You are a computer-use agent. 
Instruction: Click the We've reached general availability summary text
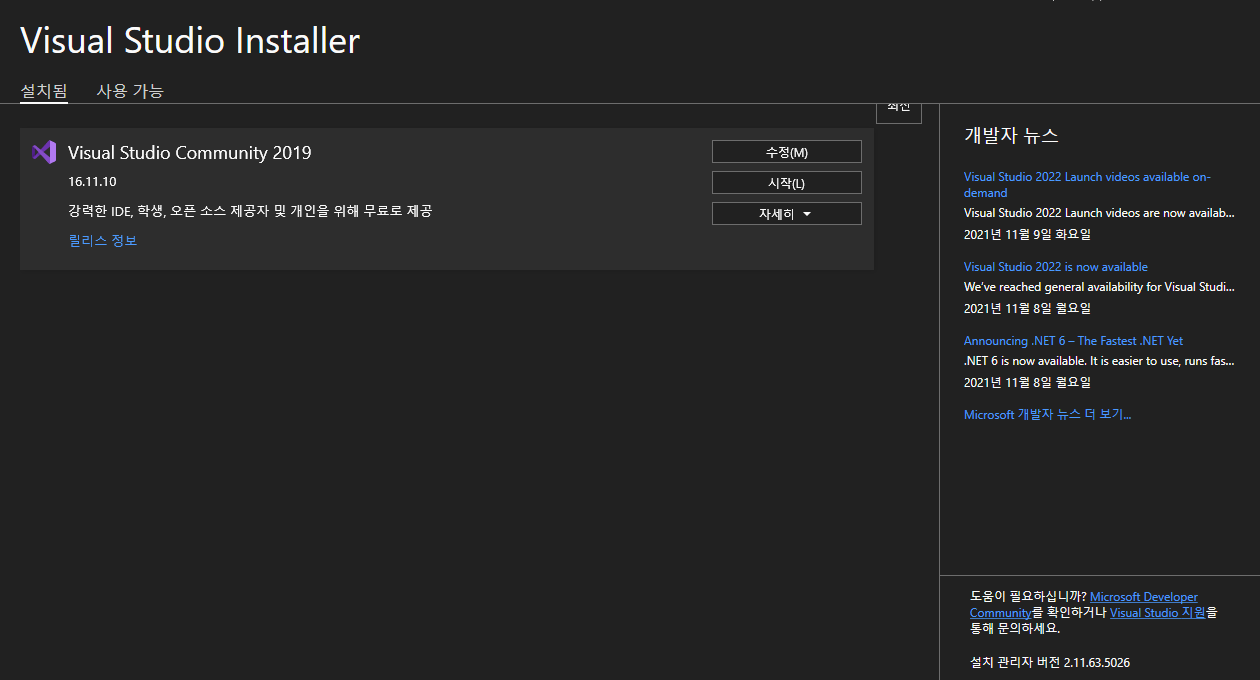click(1099, 287)
